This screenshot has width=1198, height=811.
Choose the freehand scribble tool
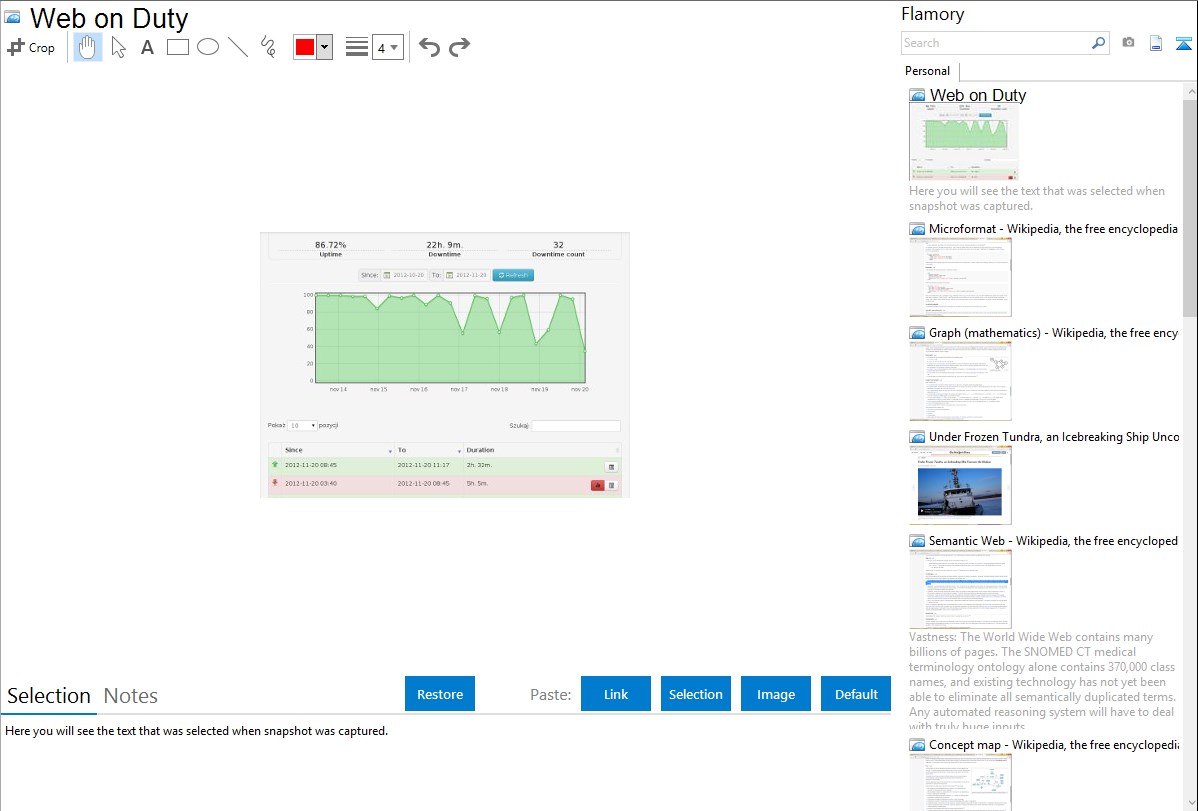coord(268,47)
